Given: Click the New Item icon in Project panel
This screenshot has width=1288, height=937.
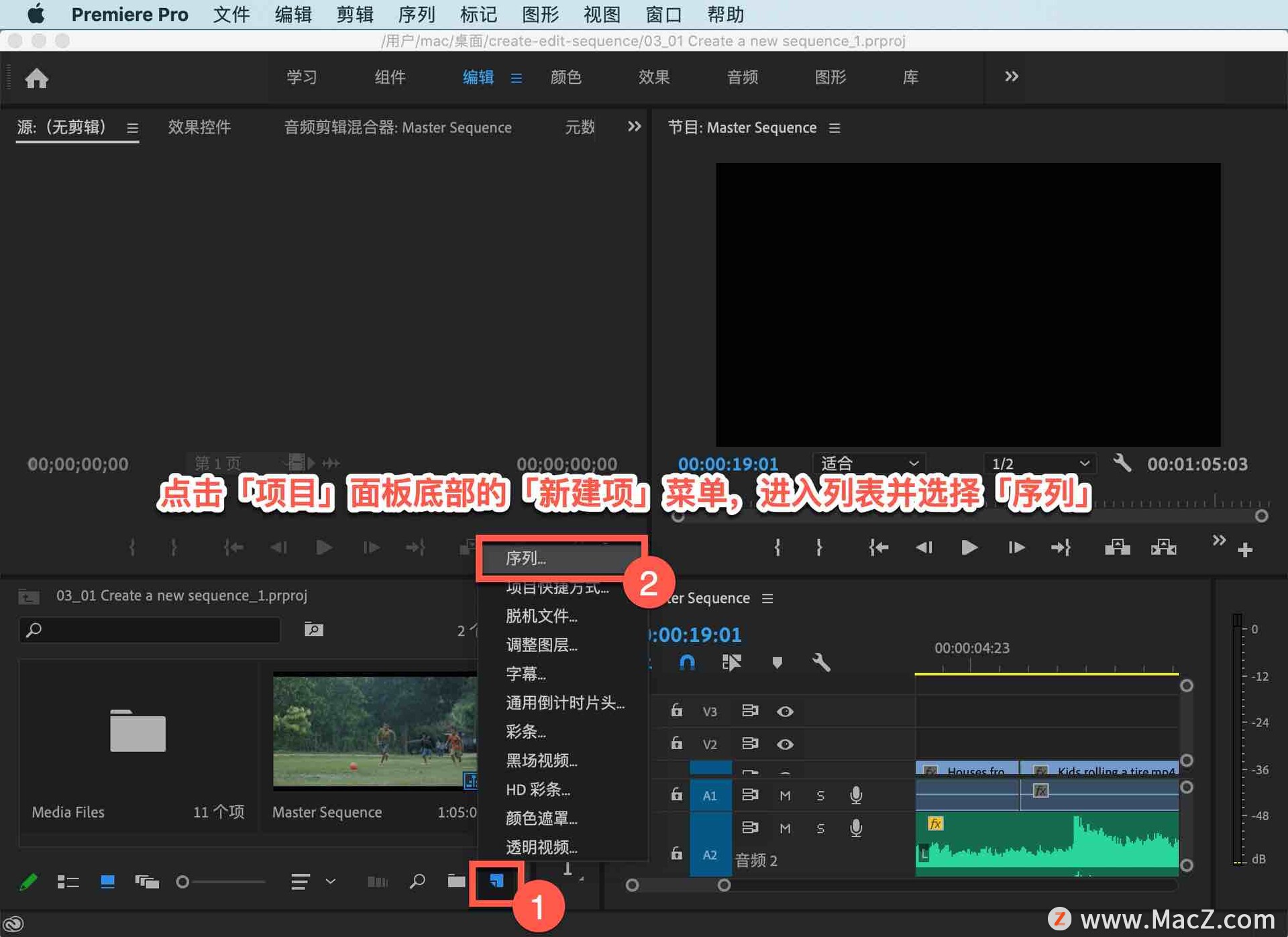Looking at the screenshot, I should [x=496, y=881].
